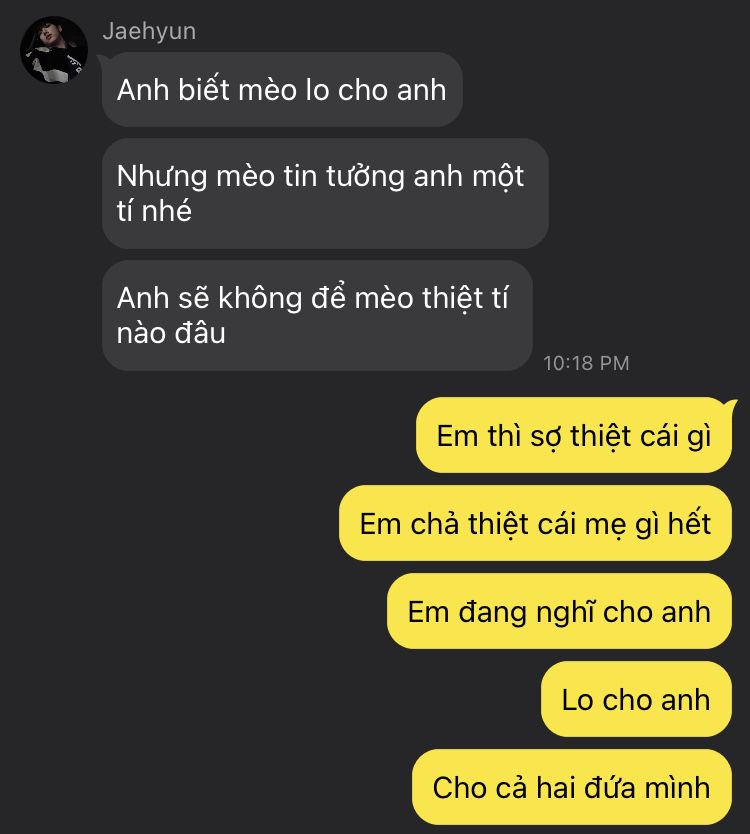
Task: Click the word "tưởng" in the gray message
Action: tap(365, 177)
